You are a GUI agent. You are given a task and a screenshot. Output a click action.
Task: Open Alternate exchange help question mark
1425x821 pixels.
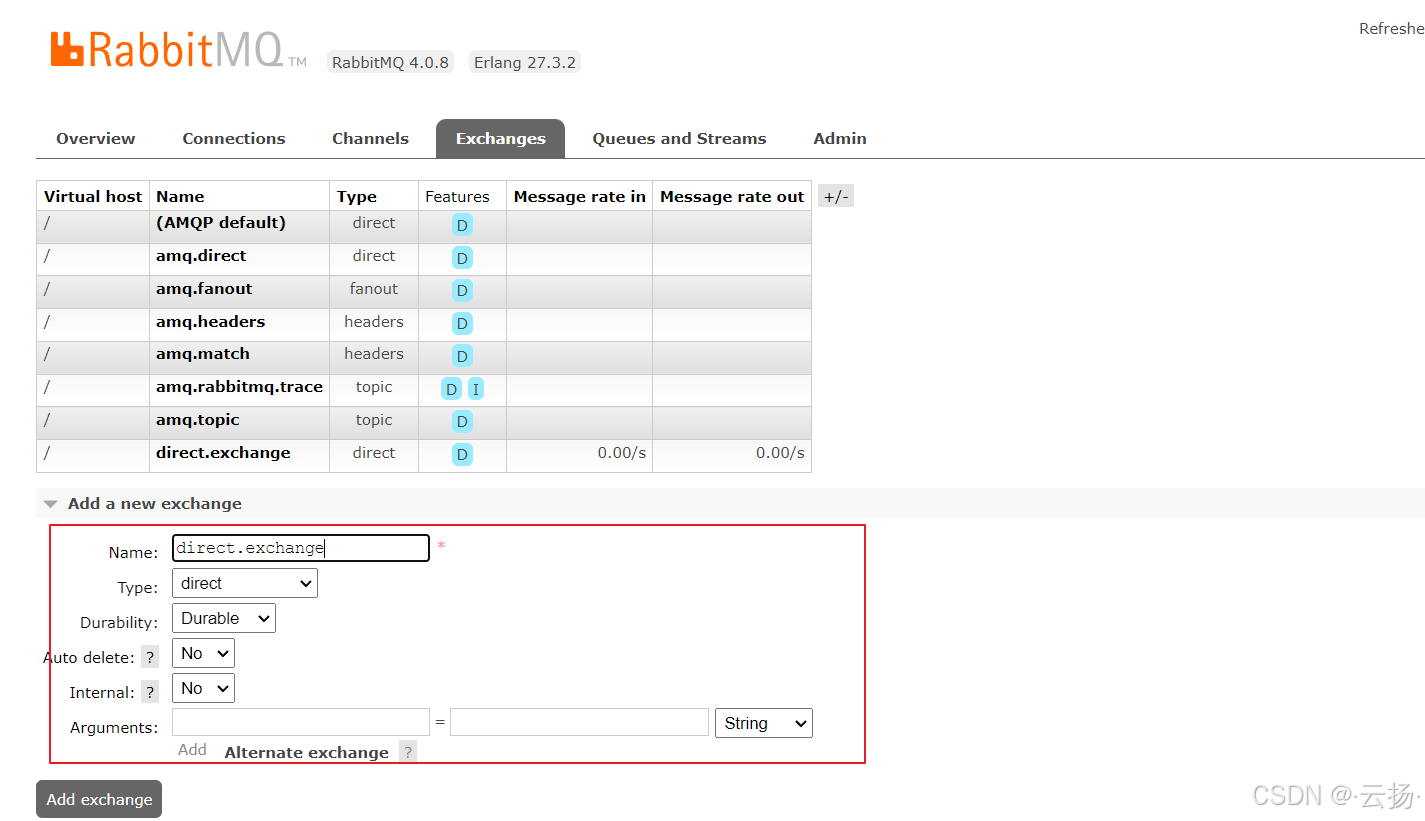(408, 752)
